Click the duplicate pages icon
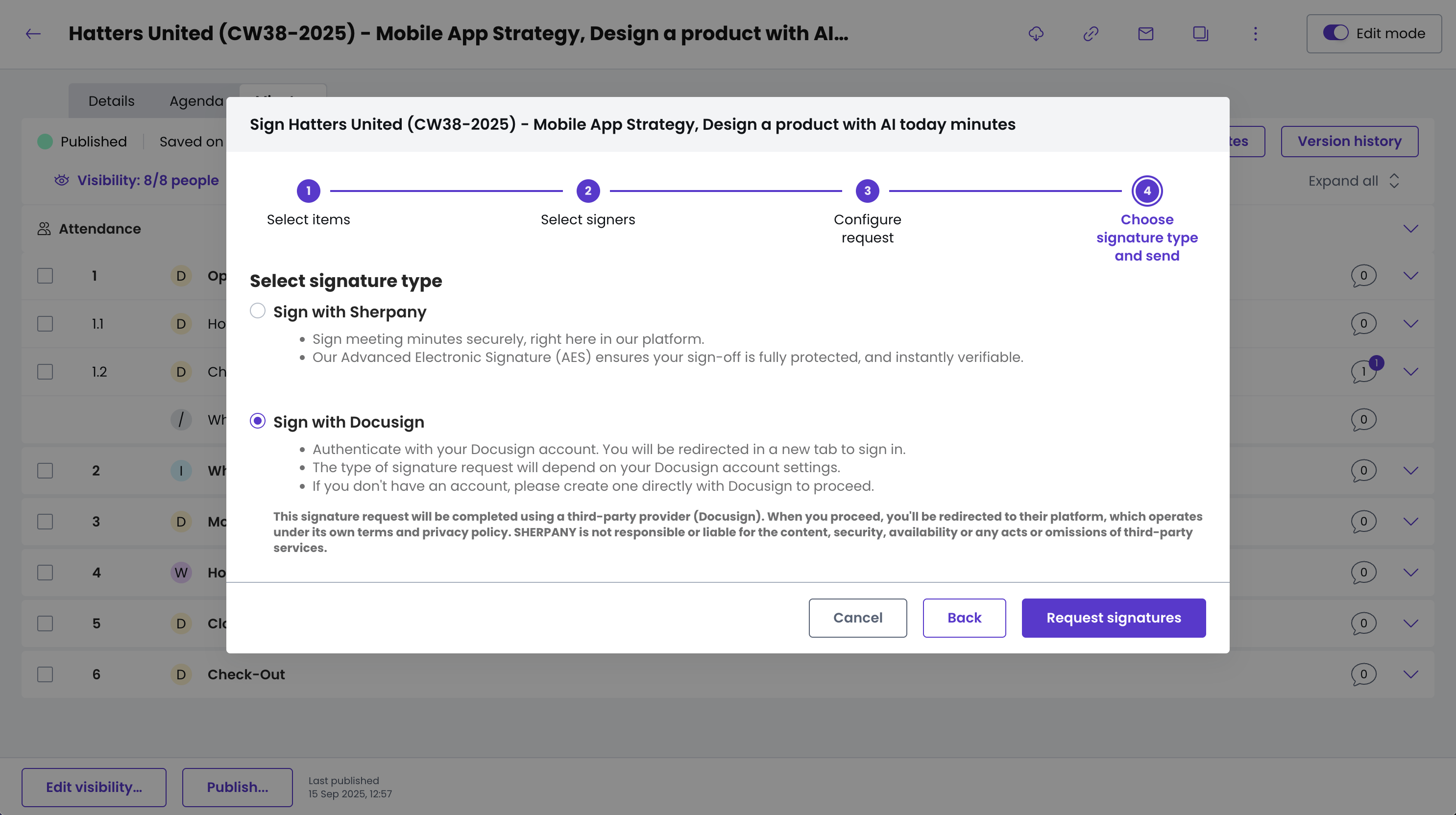The height and width of the screenshot is (815, 1456). pyautogui.click(x=1200, y=34)
